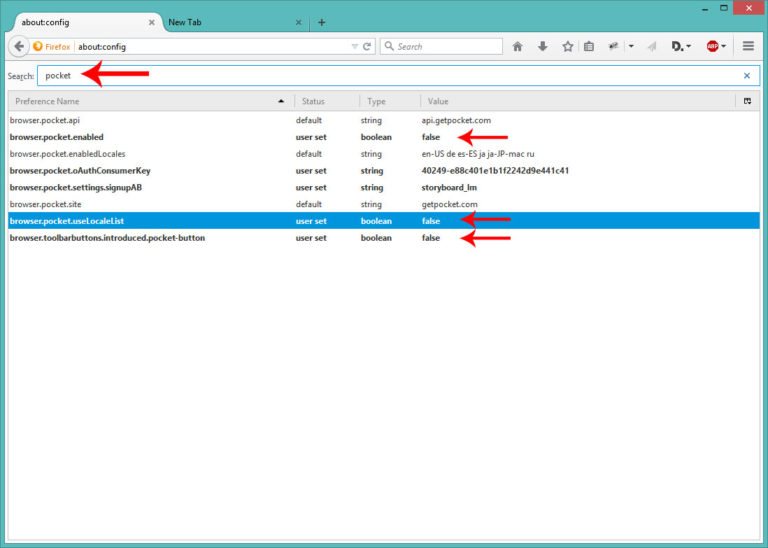Show bookmarks list icon
The image size is (768, 548).
(x=589, y=47)
